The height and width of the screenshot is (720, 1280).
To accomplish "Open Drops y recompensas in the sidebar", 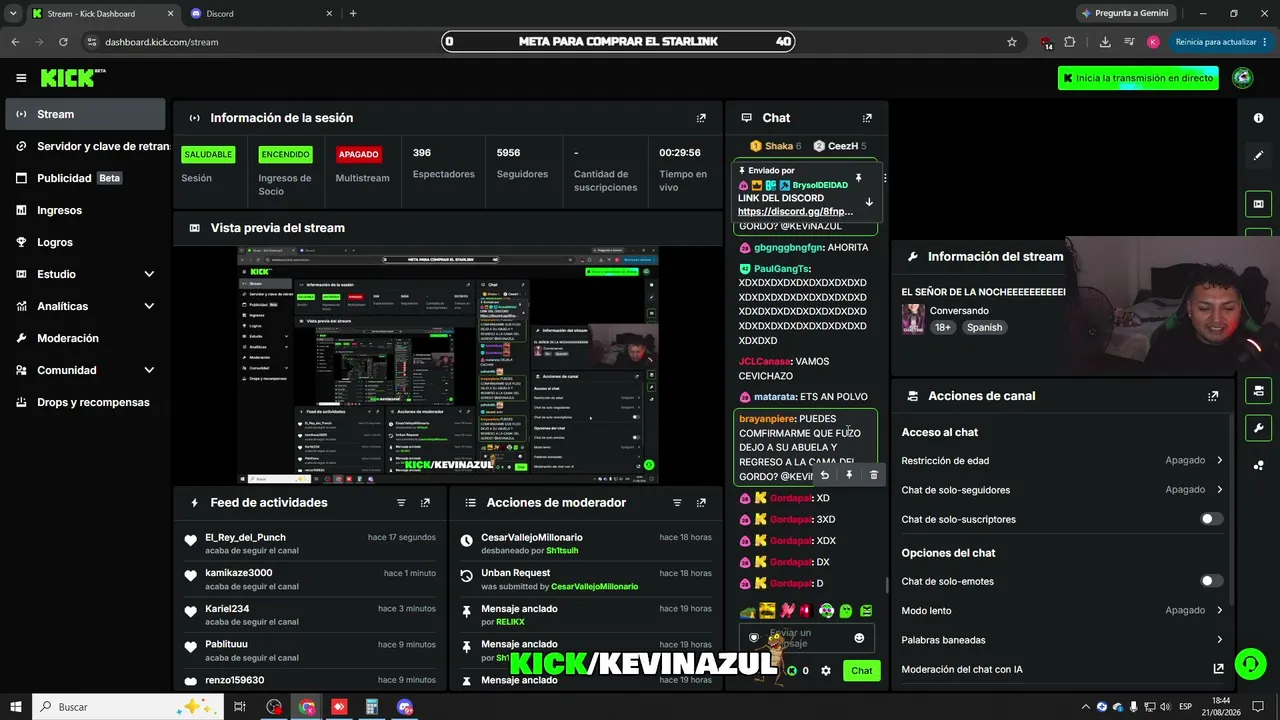I will click(x=85, y=402).
